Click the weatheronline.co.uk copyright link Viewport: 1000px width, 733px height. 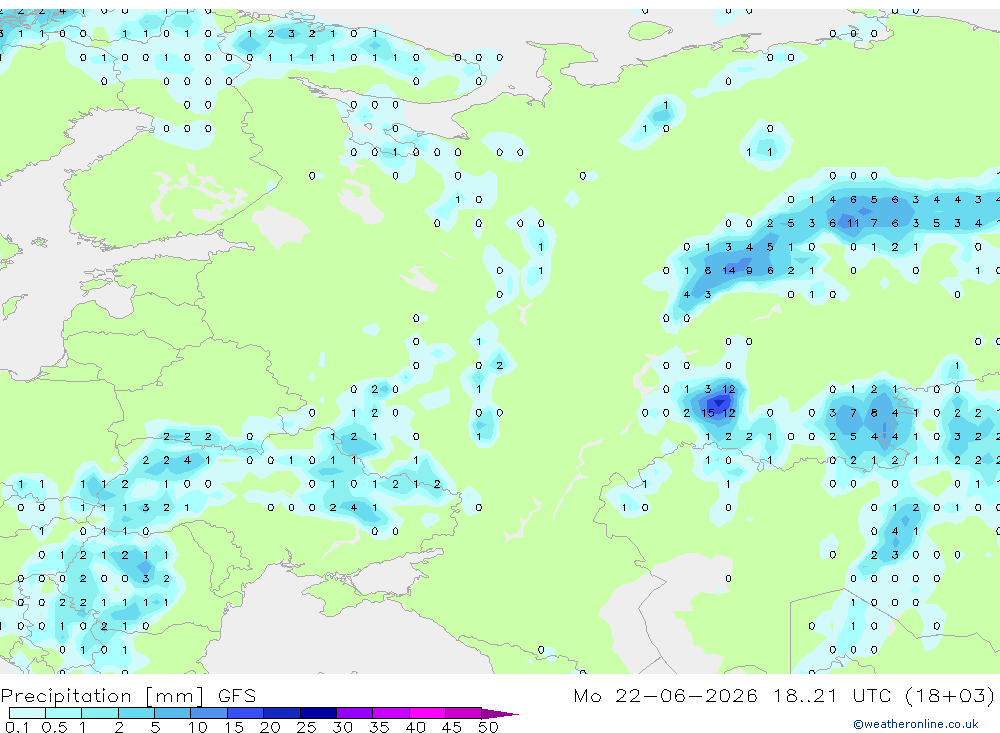916,724
